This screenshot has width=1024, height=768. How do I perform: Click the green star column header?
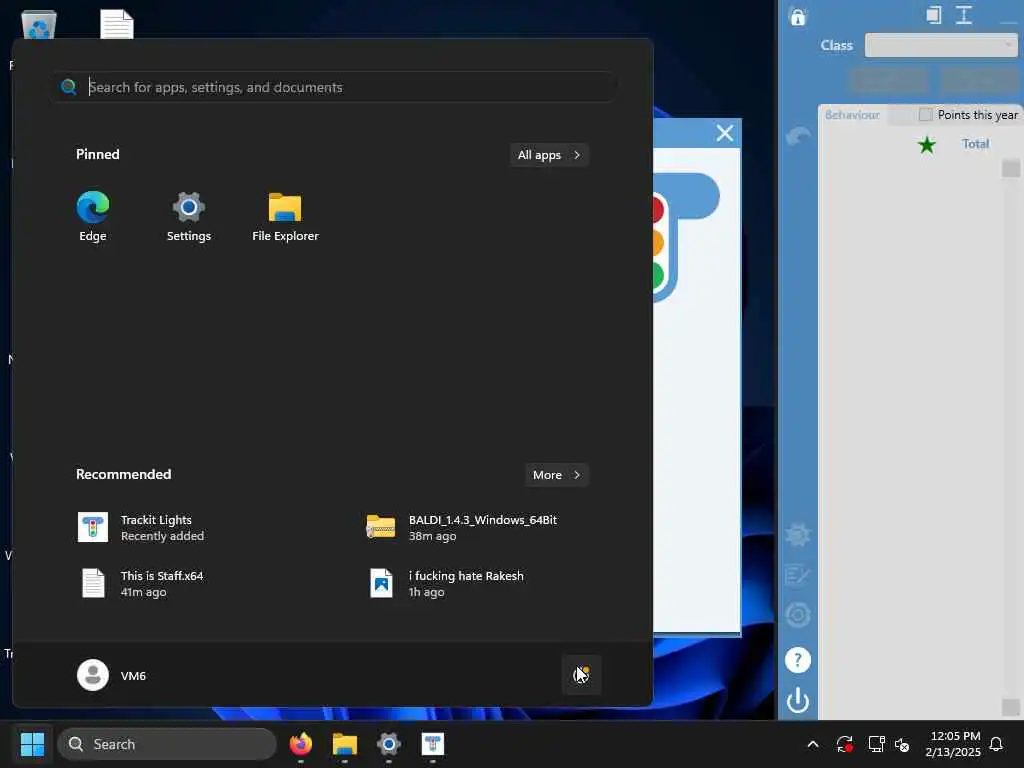coord(926,144)
